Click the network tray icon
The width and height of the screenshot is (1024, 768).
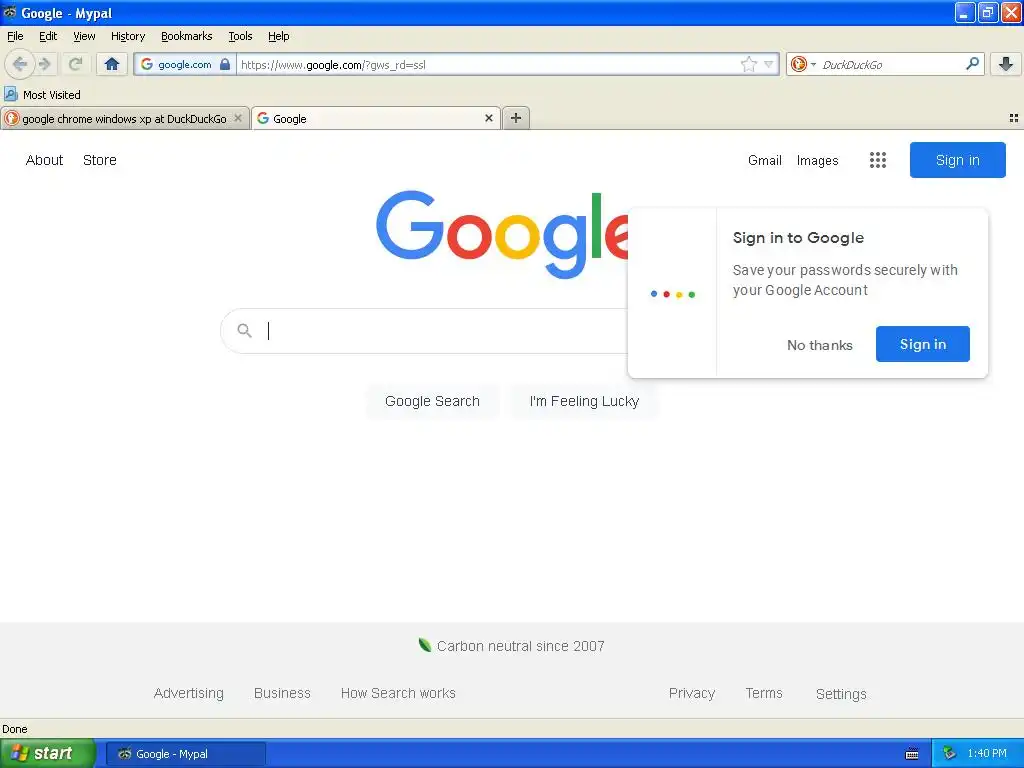pos(949,754)
